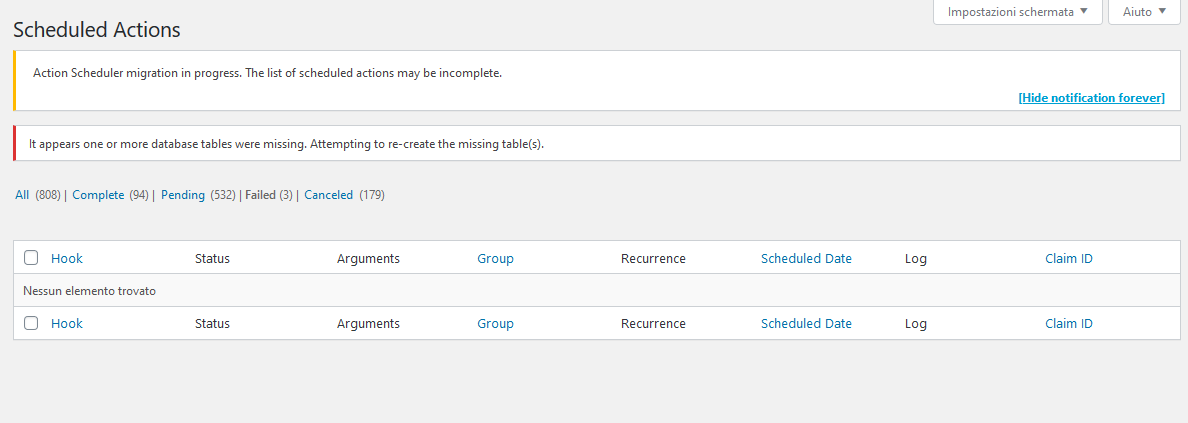1188x423 pixels.
Task: Toggle the select-all checkbox in table footer
Action: (31, 323)
